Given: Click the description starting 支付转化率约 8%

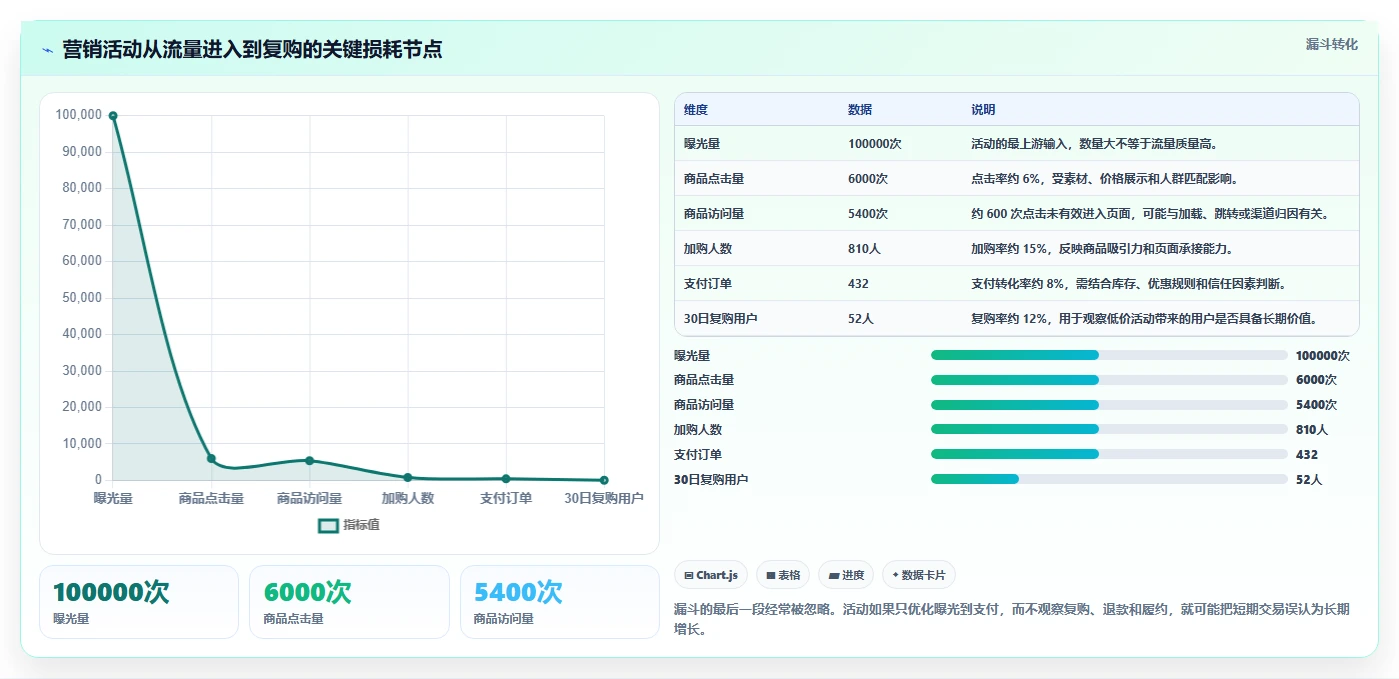Looking at the screenshot, I should pyautogui.click(x=1128, y=284).
